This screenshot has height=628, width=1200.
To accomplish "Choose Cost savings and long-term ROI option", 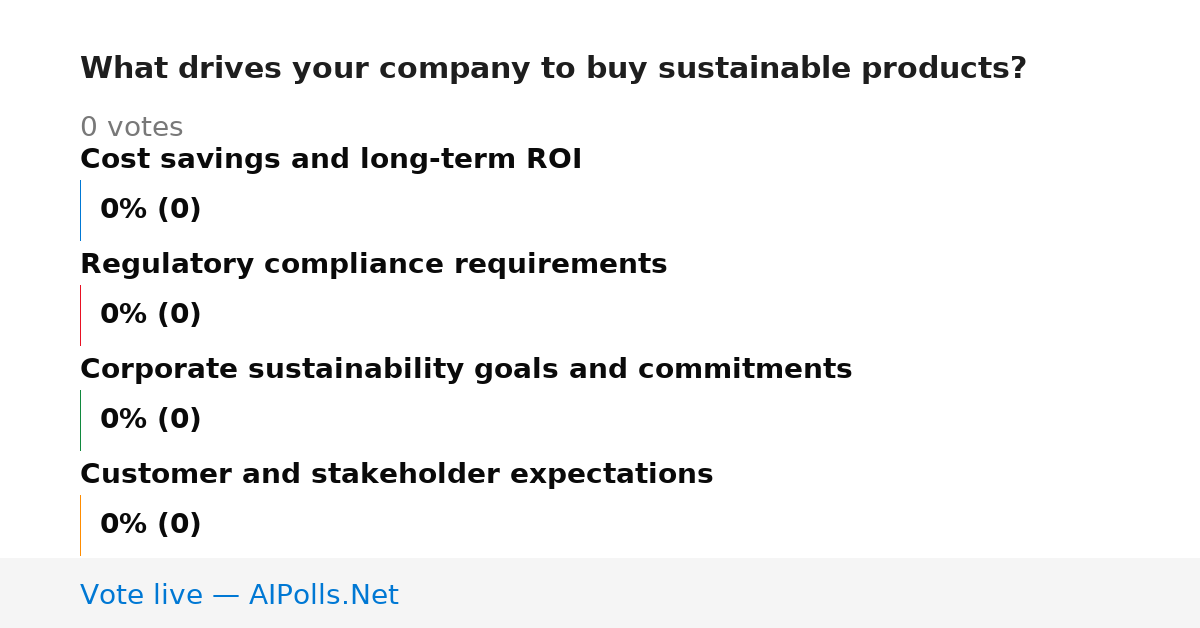I will click(331, 160).
